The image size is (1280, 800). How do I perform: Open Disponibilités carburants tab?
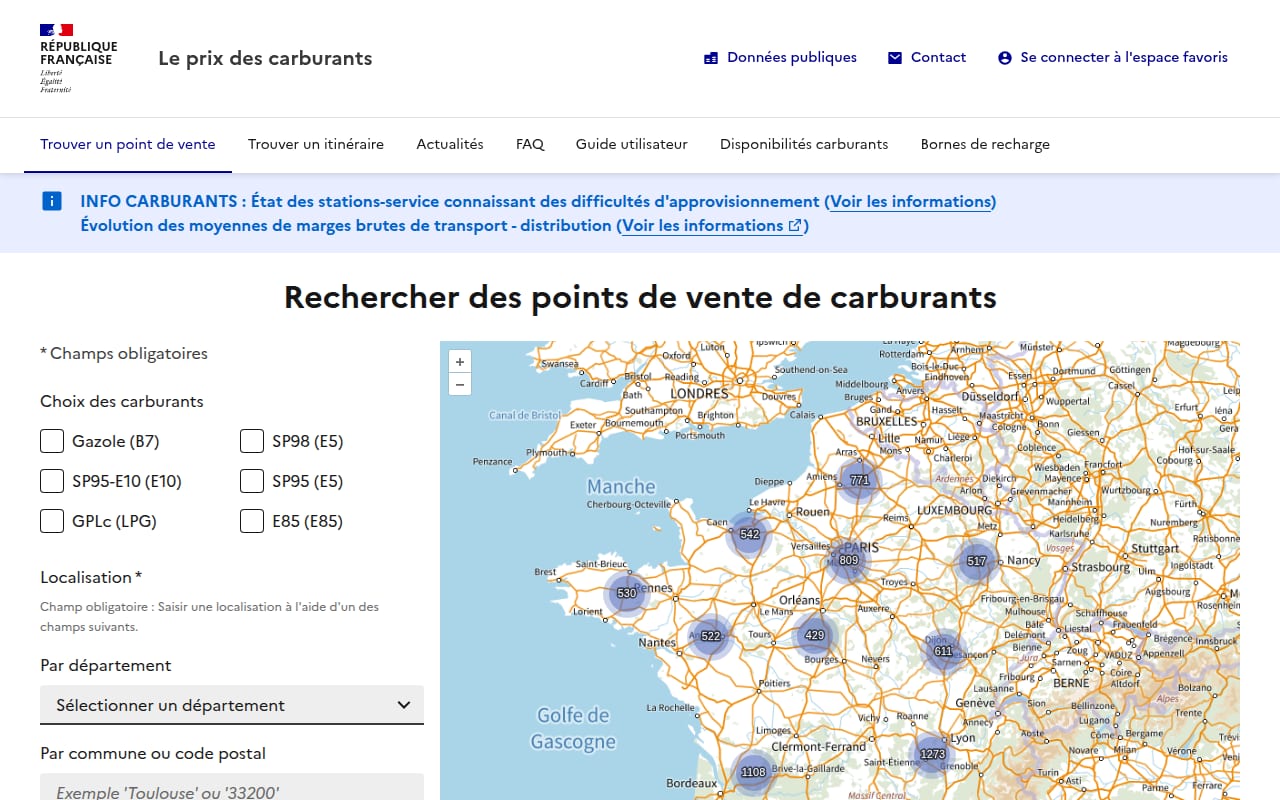point(804,144)
